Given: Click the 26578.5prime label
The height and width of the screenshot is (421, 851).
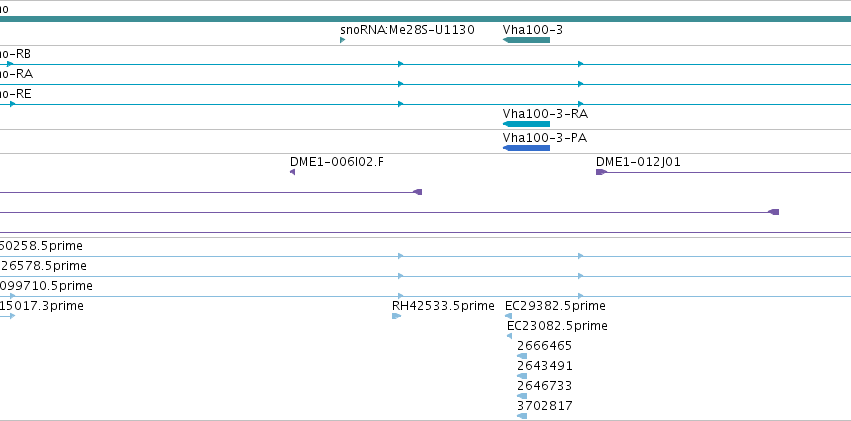Looking at the screenshot, I should click(43, 266).
